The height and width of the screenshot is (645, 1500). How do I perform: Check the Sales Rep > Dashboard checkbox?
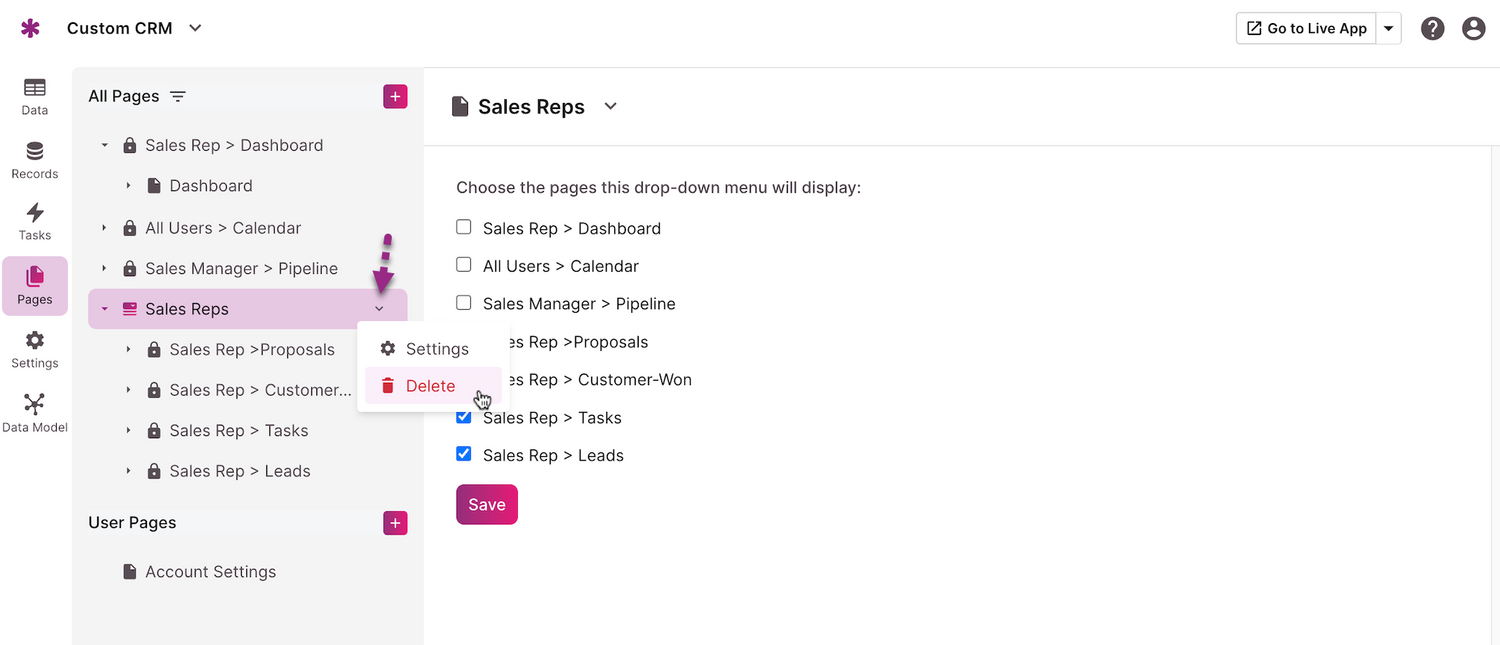point(464,228)
